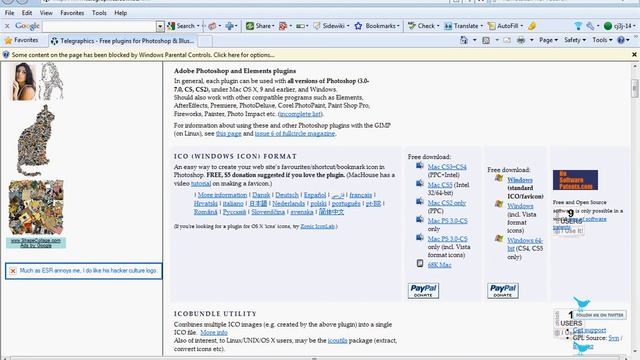Open the Safety dropdown menu
The width and height of the screenshot is (640, 360).
pos(575,40)
